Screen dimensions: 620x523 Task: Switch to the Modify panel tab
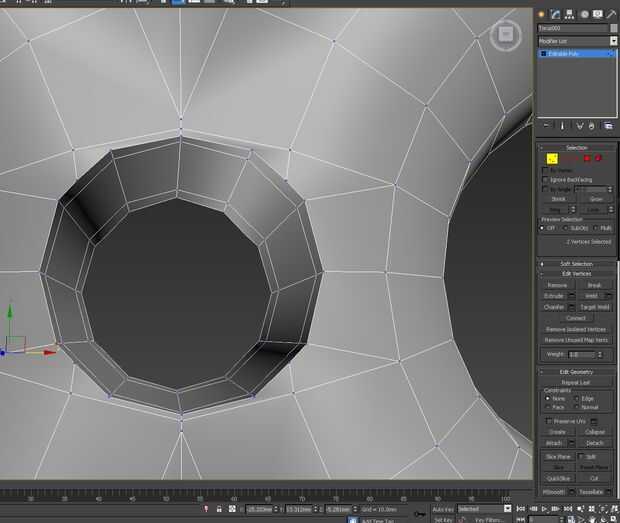[555, 14]
